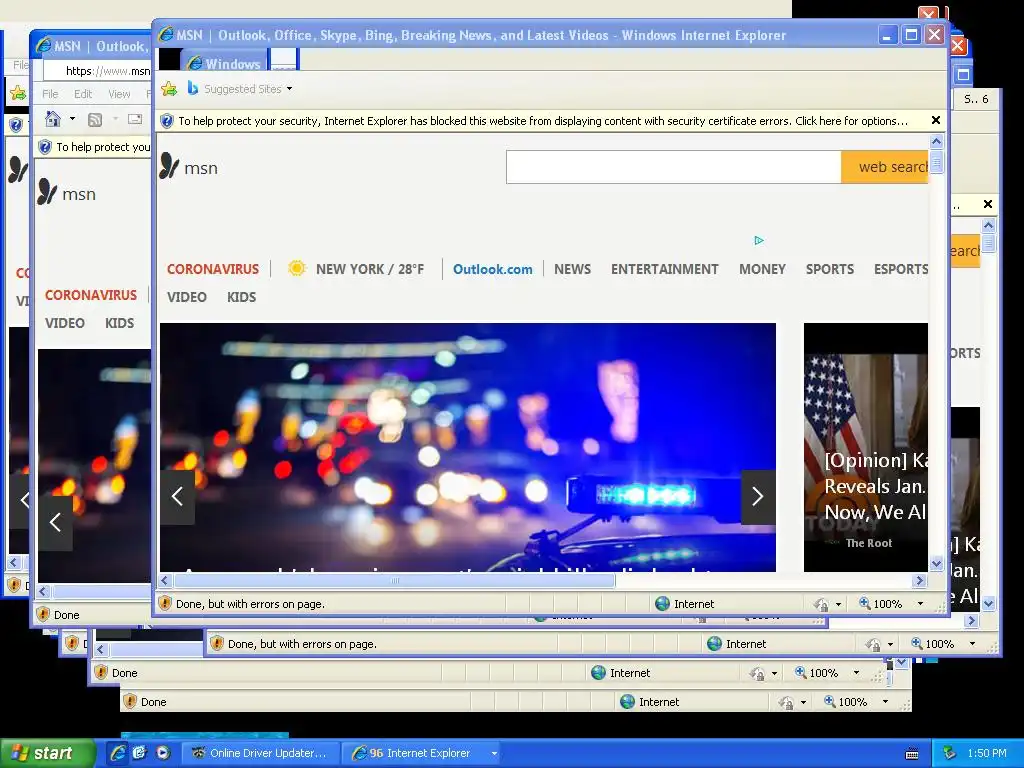This screenshot has height=768, width=1024.
Task: Select the Windows tab in front window
Action: click(x=223, y=63)
